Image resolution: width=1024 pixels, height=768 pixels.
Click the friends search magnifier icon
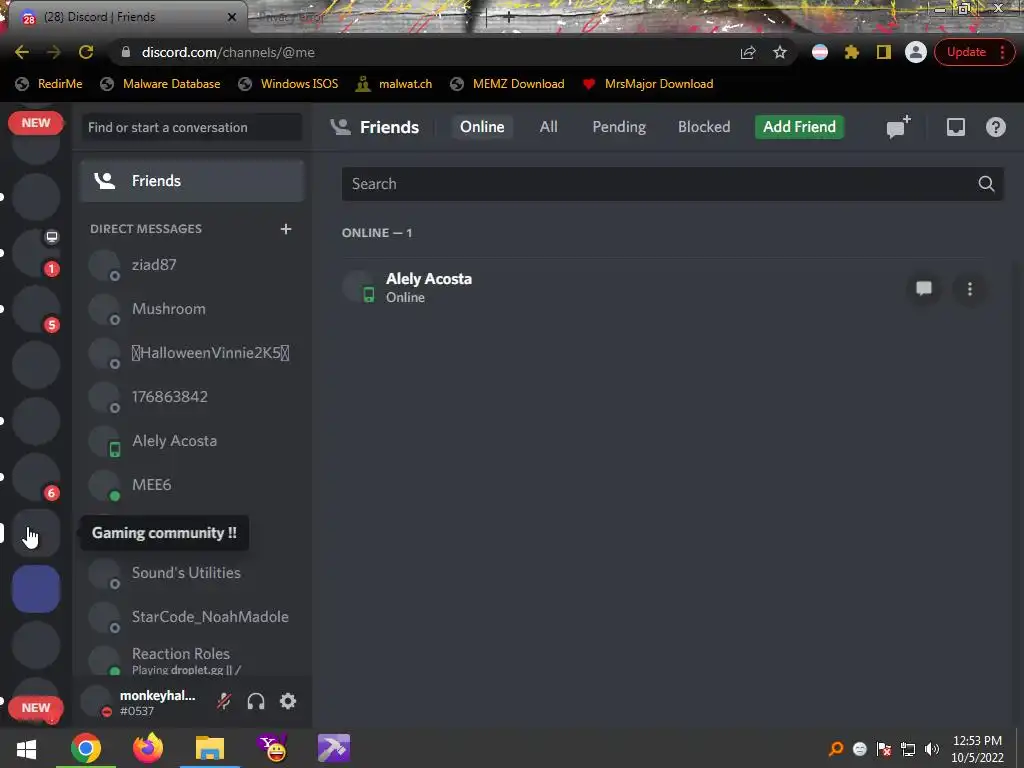(986, 184)
